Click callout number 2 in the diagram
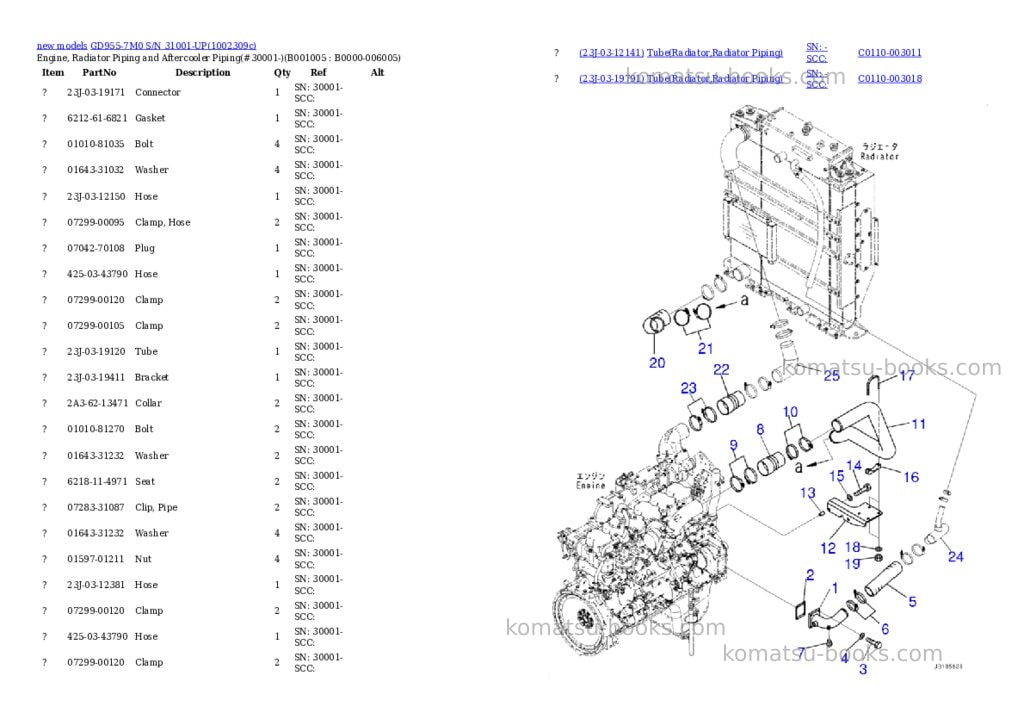 (x=810, y=575)
